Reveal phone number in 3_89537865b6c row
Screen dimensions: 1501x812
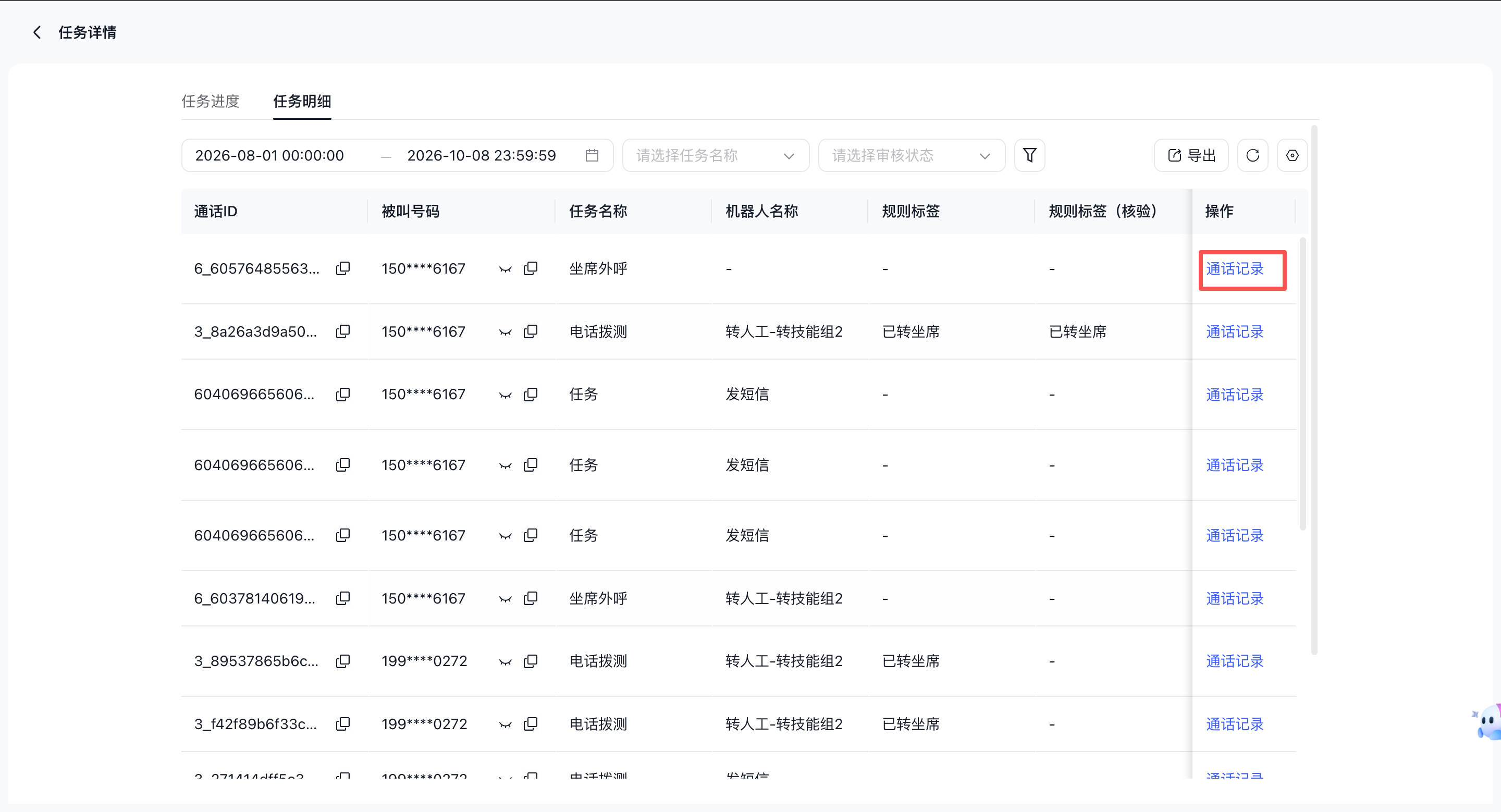pos(505,662)
